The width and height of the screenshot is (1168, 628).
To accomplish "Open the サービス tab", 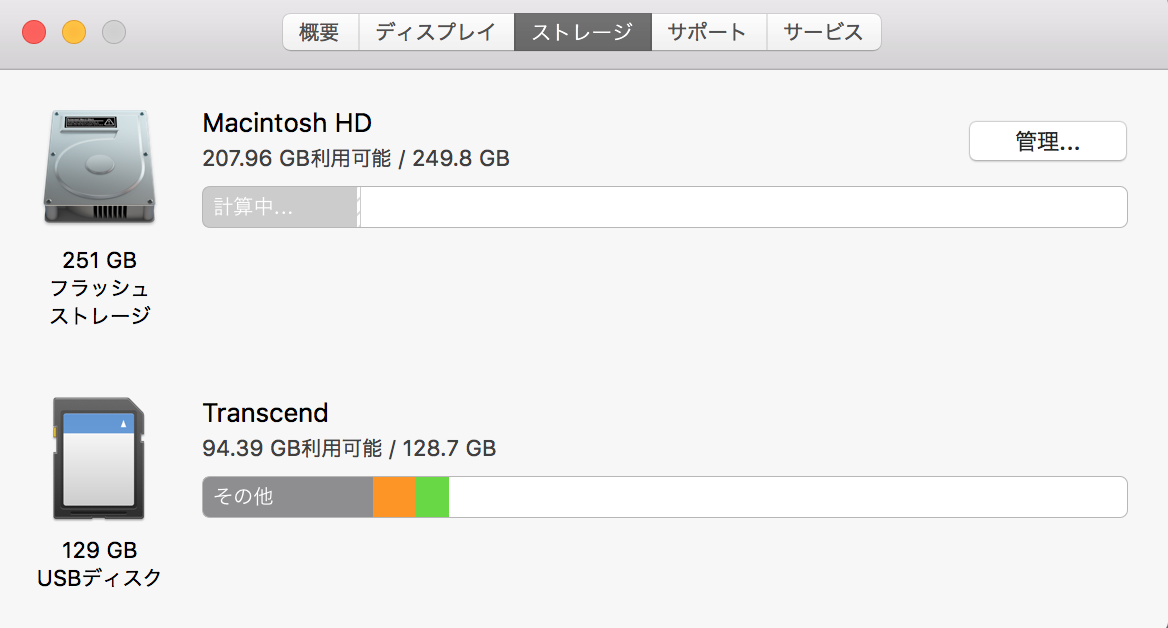I will tap(823, 32).
